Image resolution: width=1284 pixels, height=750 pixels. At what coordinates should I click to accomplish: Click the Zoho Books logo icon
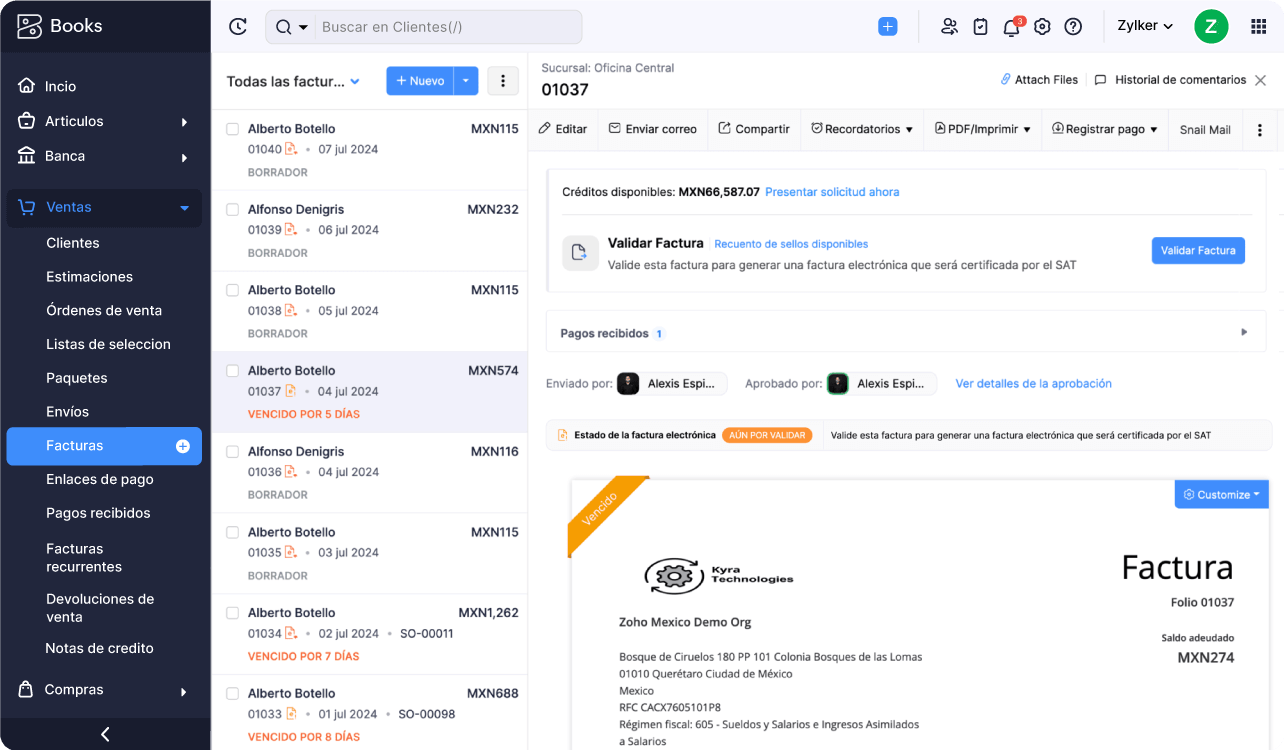[30, 26]
